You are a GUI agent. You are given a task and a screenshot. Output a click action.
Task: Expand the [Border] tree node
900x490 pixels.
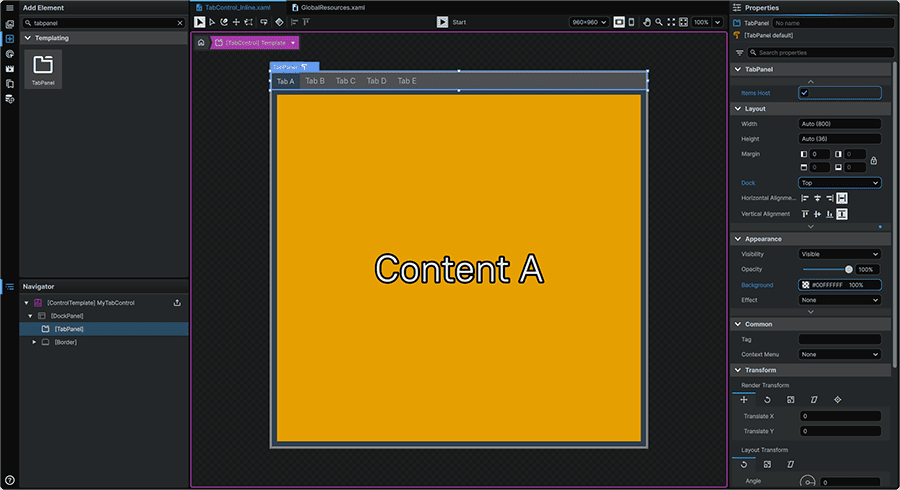(34, 342)
